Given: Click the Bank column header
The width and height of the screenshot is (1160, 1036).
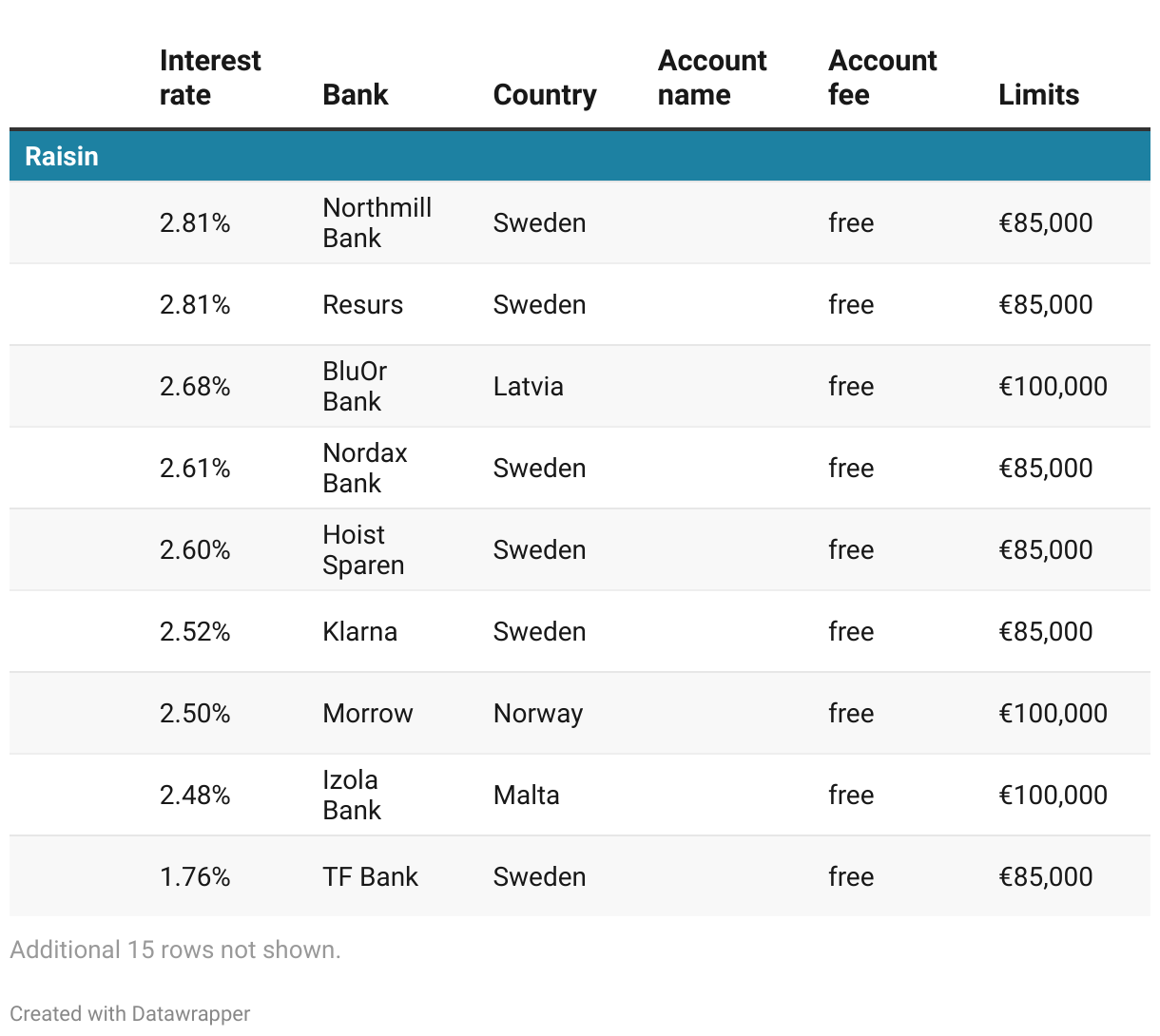Looking at the screenshot, I should coord(356,95).
